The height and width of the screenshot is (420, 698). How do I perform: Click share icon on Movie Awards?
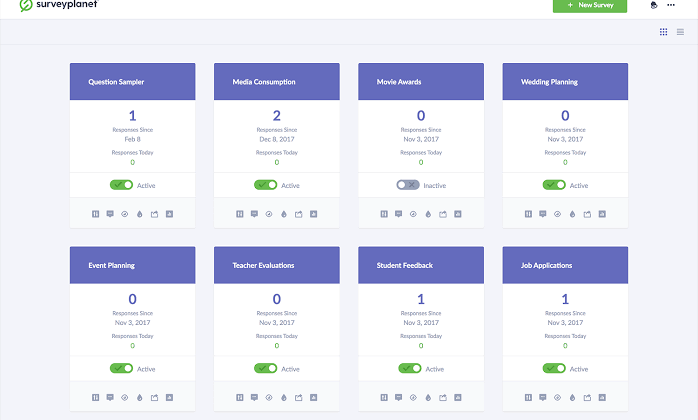[x=443, y=214]
